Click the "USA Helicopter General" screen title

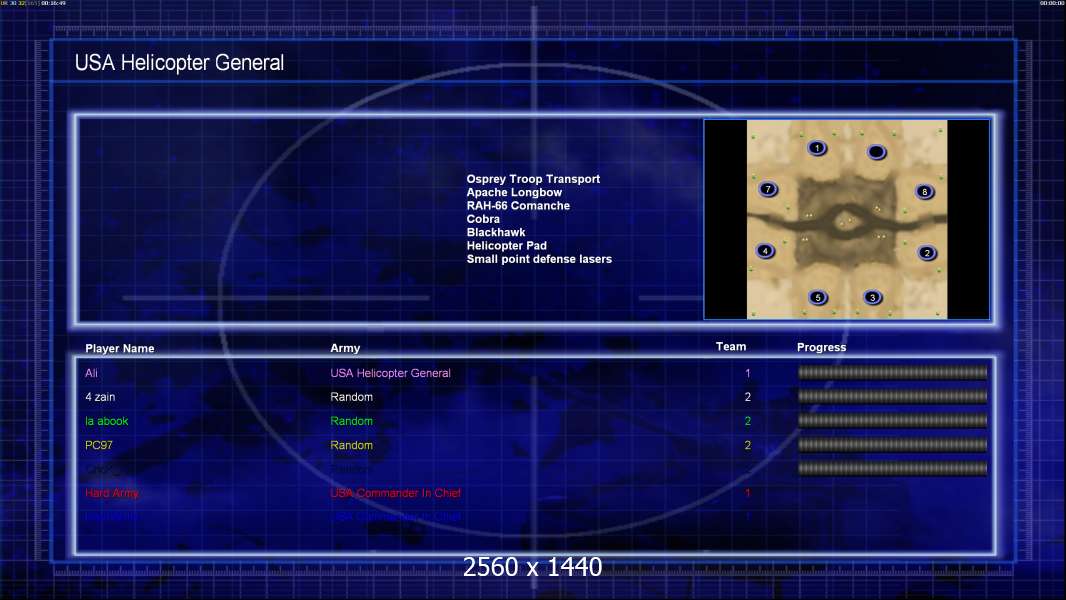[179, 63]
